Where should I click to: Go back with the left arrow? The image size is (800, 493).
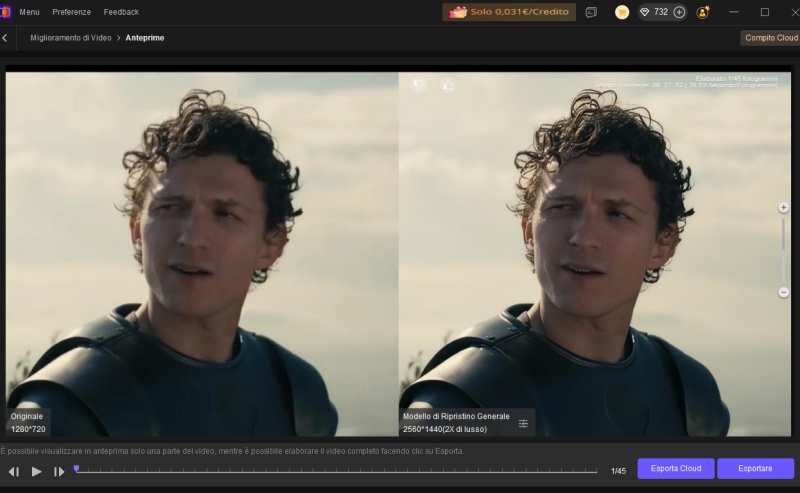[5, 38]
